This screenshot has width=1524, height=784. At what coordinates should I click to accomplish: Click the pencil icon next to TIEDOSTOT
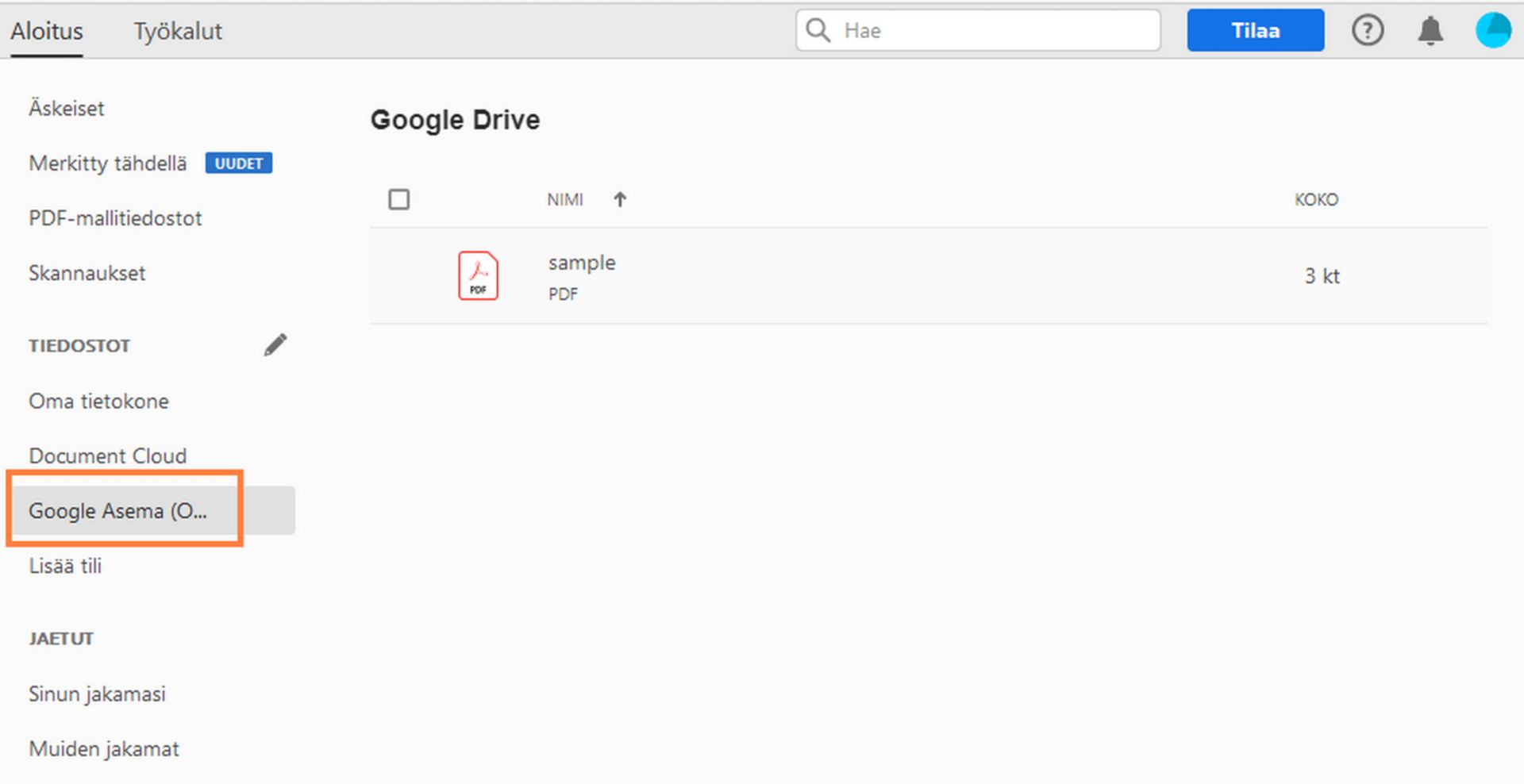pos(275,344)
